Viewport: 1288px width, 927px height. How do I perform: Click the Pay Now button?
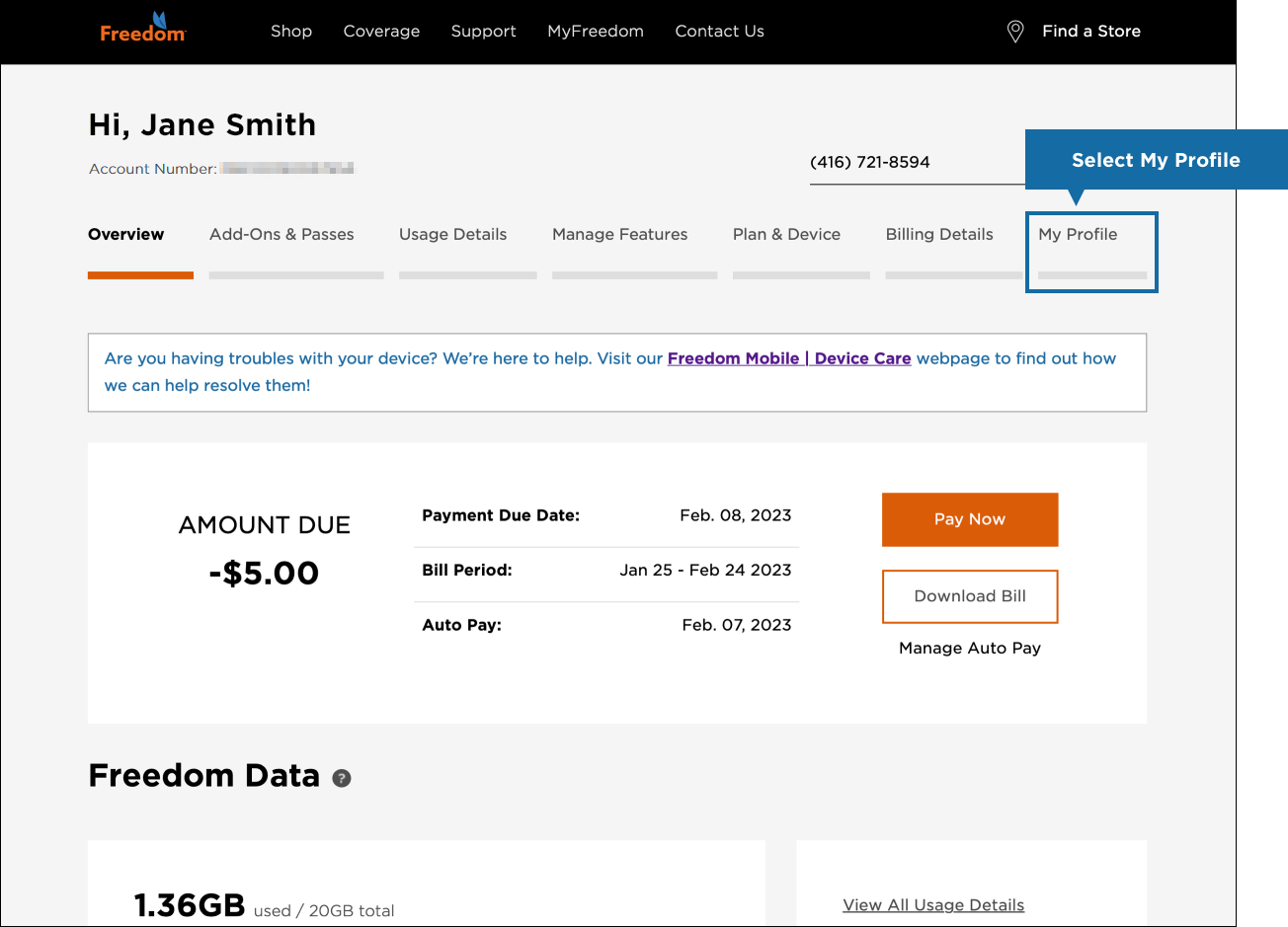point(970,519)
